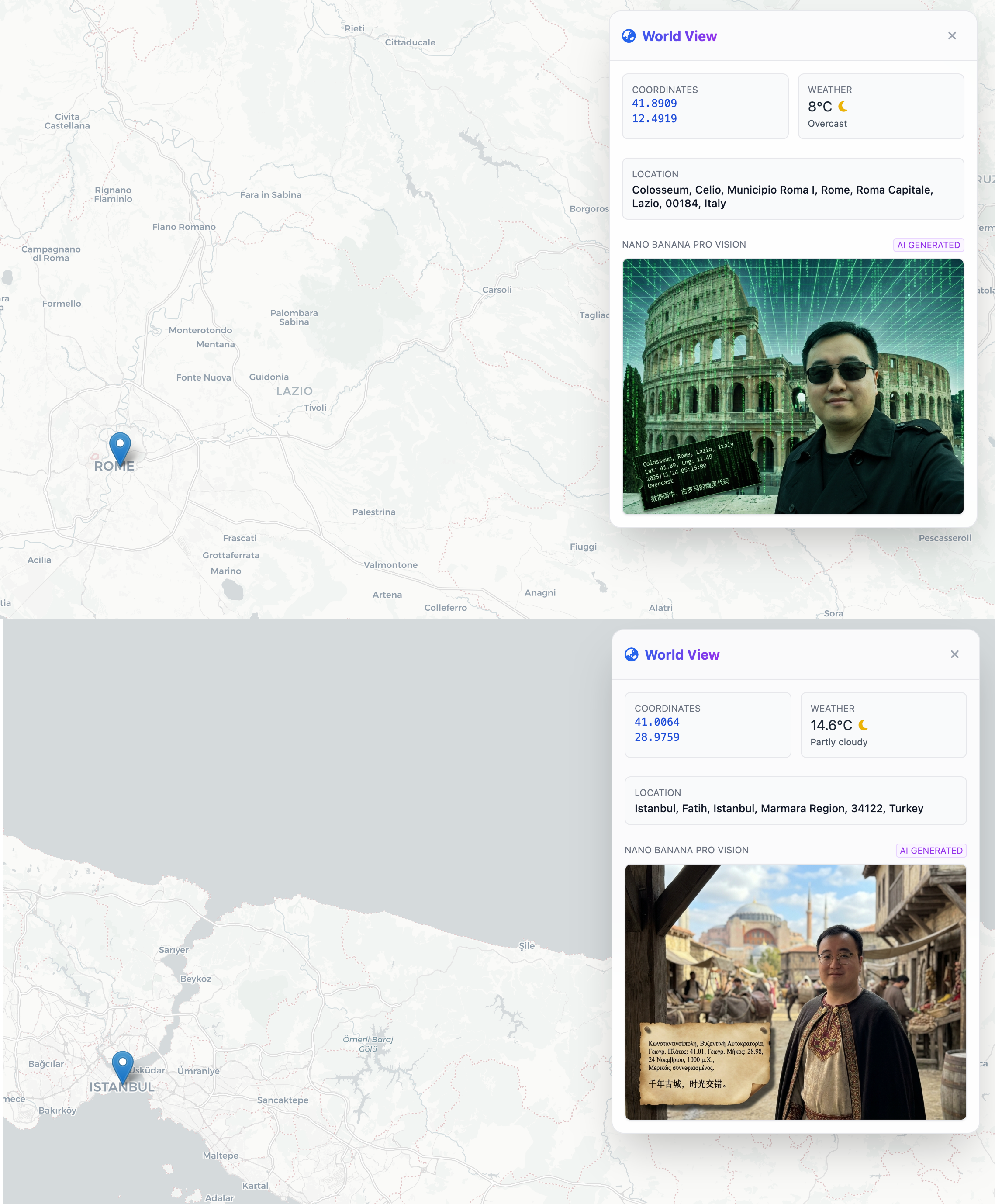Click the Istanbul Fatih location address text

click(778, 808)
